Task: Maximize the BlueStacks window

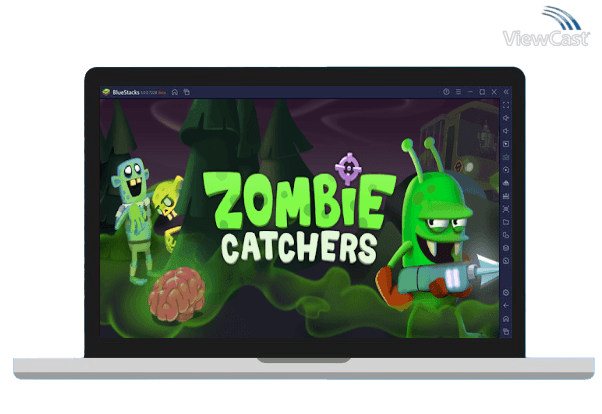Action: coord(482,92)
